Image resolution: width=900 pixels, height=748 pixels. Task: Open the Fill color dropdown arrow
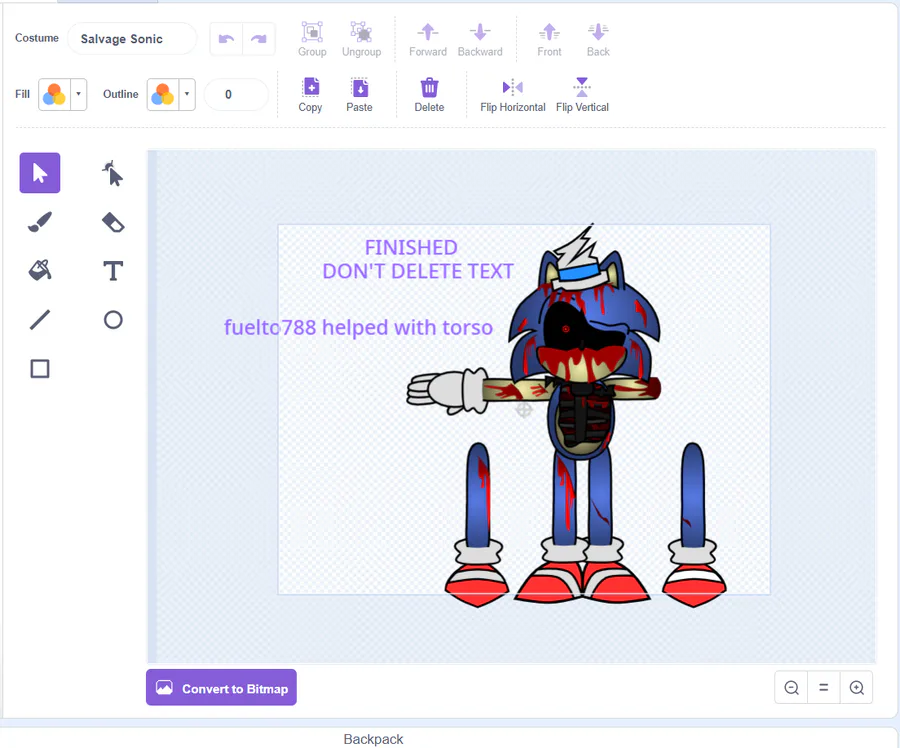point(79,94)
